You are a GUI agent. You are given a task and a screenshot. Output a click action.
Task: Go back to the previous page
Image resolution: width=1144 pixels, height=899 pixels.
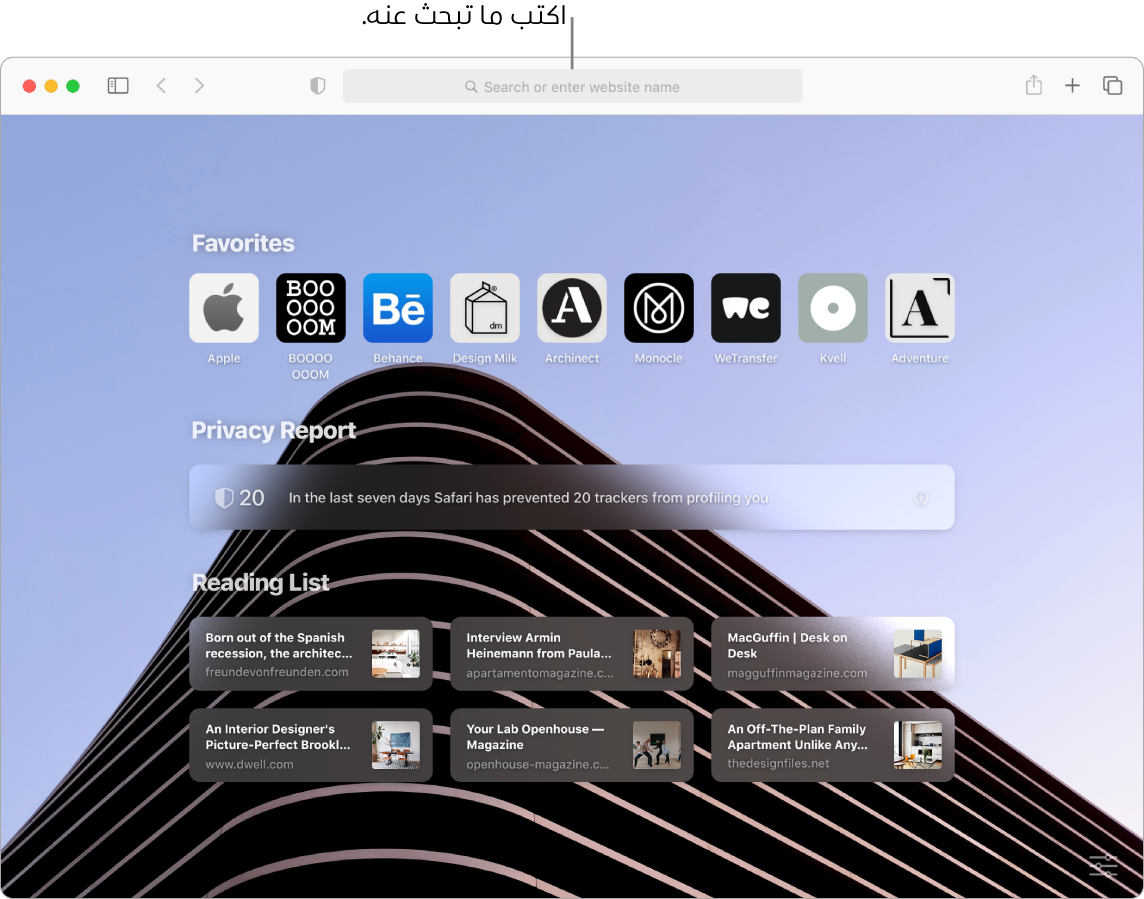coord(161,86)
